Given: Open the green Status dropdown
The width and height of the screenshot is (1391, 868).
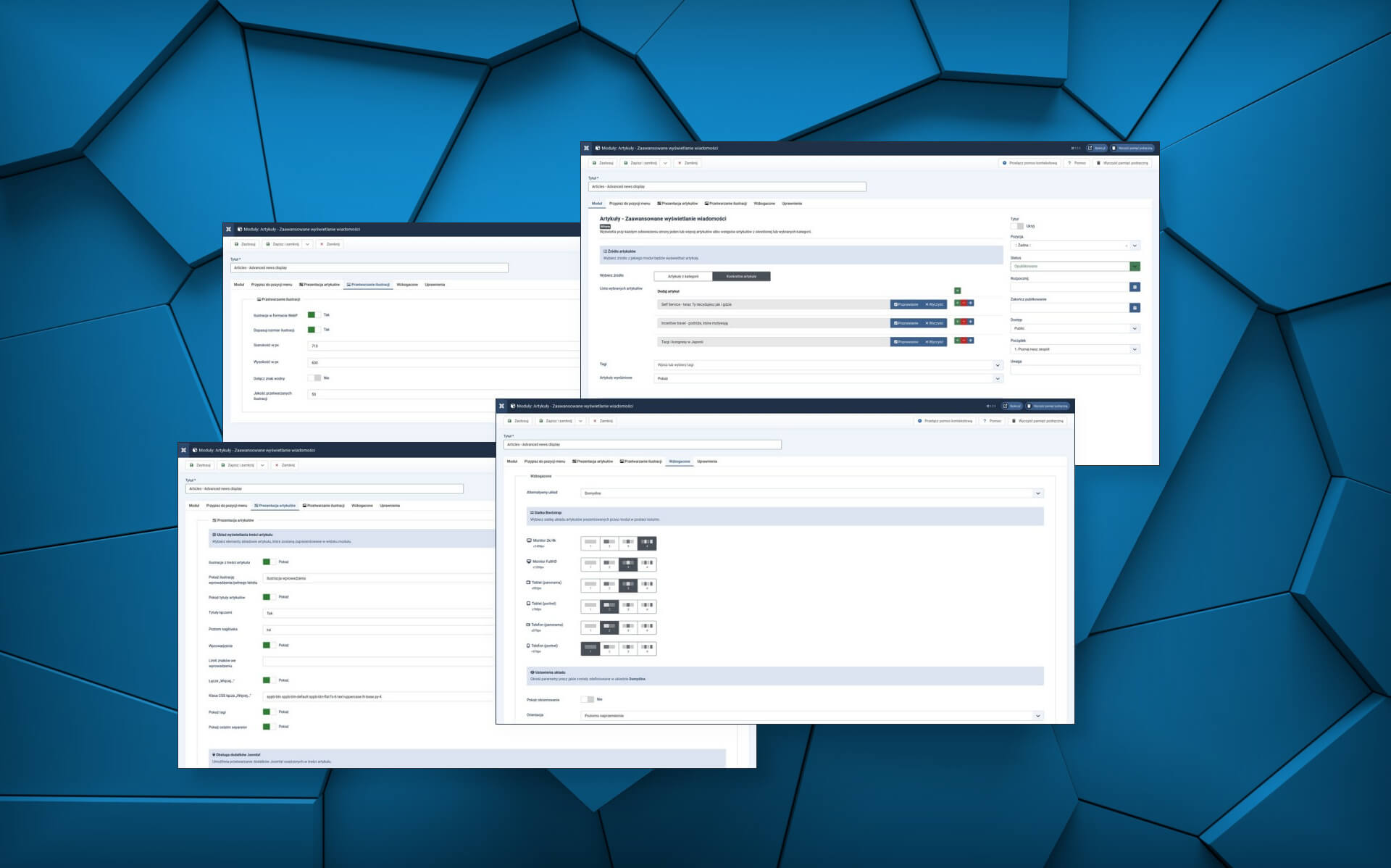Looking at the screenshot, I should [1135, 267].
